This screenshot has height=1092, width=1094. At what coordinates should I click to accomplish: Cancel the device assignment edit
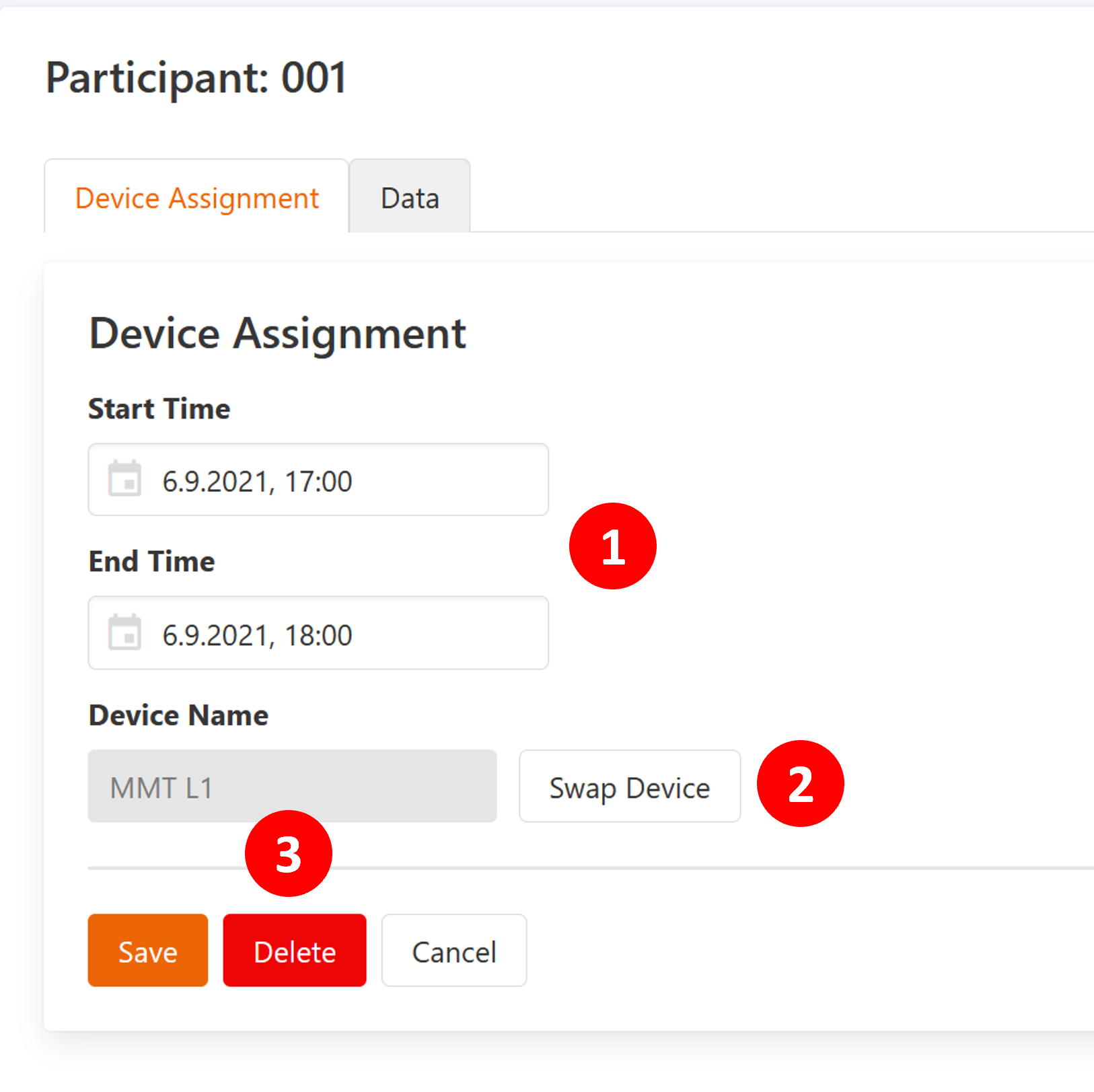click(x=454, y=951)
